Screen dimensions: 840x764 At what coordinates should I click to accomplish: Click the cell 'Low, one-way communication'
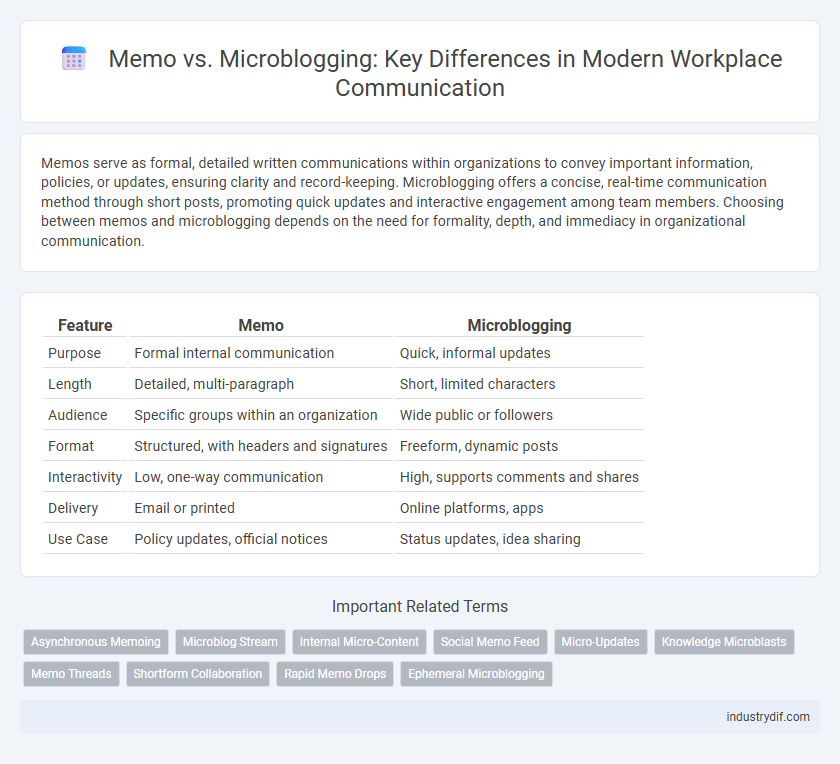tap(261, 477)
